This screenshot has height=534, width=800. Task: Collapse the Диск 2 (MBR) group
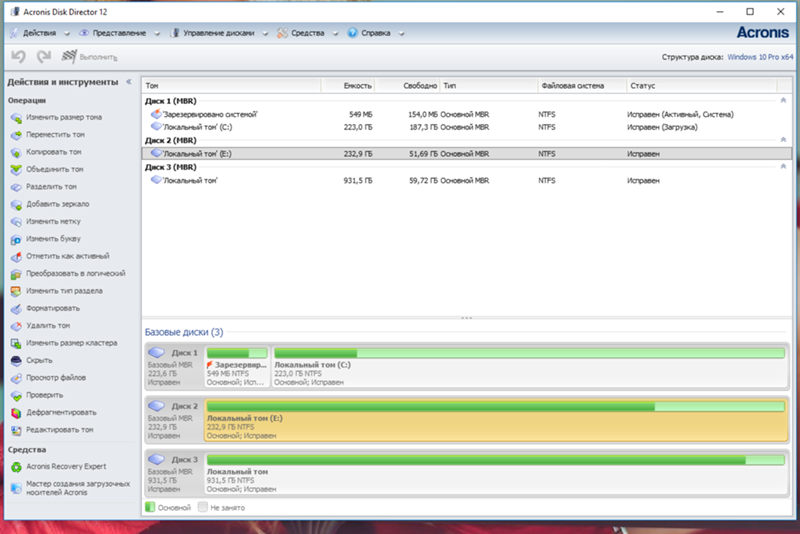[783, 140]
